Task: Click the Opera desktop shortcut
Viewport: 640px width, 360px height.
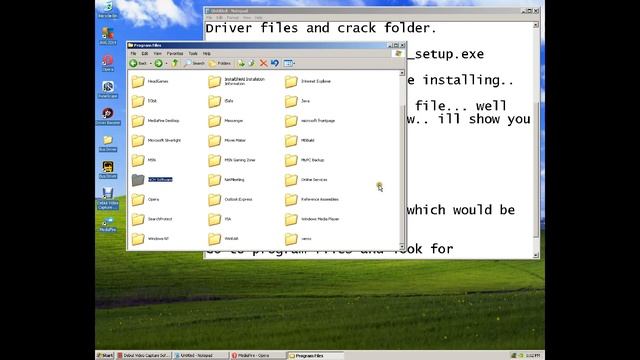Action: tap(108, 64)
